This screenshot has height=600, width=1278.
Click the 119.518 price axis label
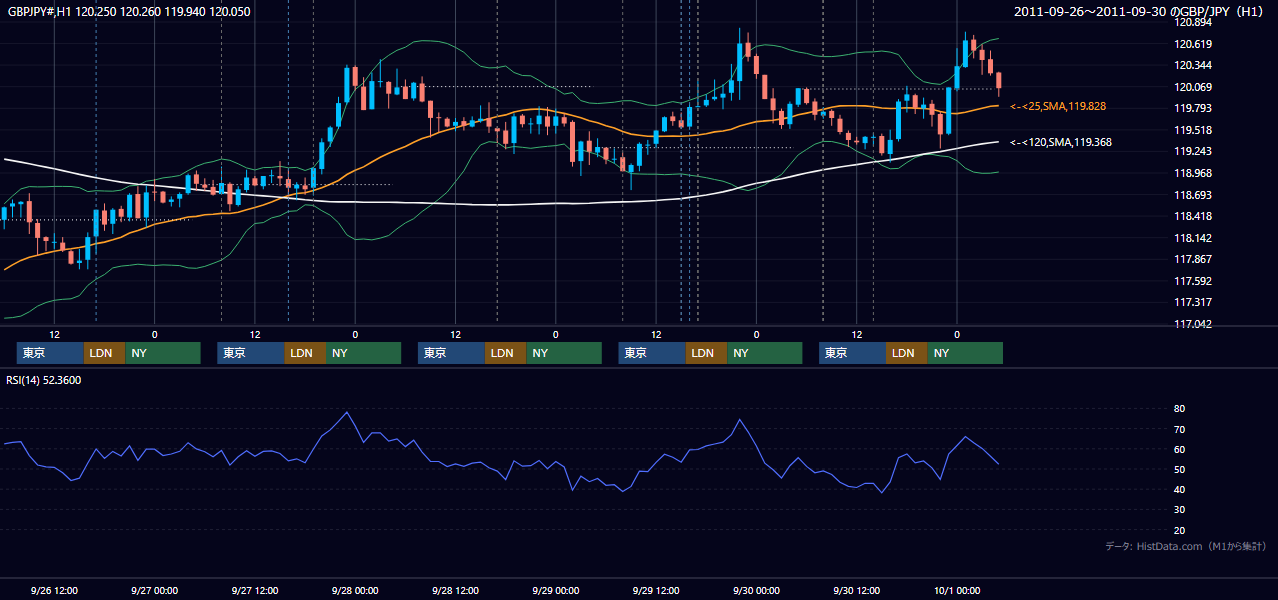pos(1192,130)
